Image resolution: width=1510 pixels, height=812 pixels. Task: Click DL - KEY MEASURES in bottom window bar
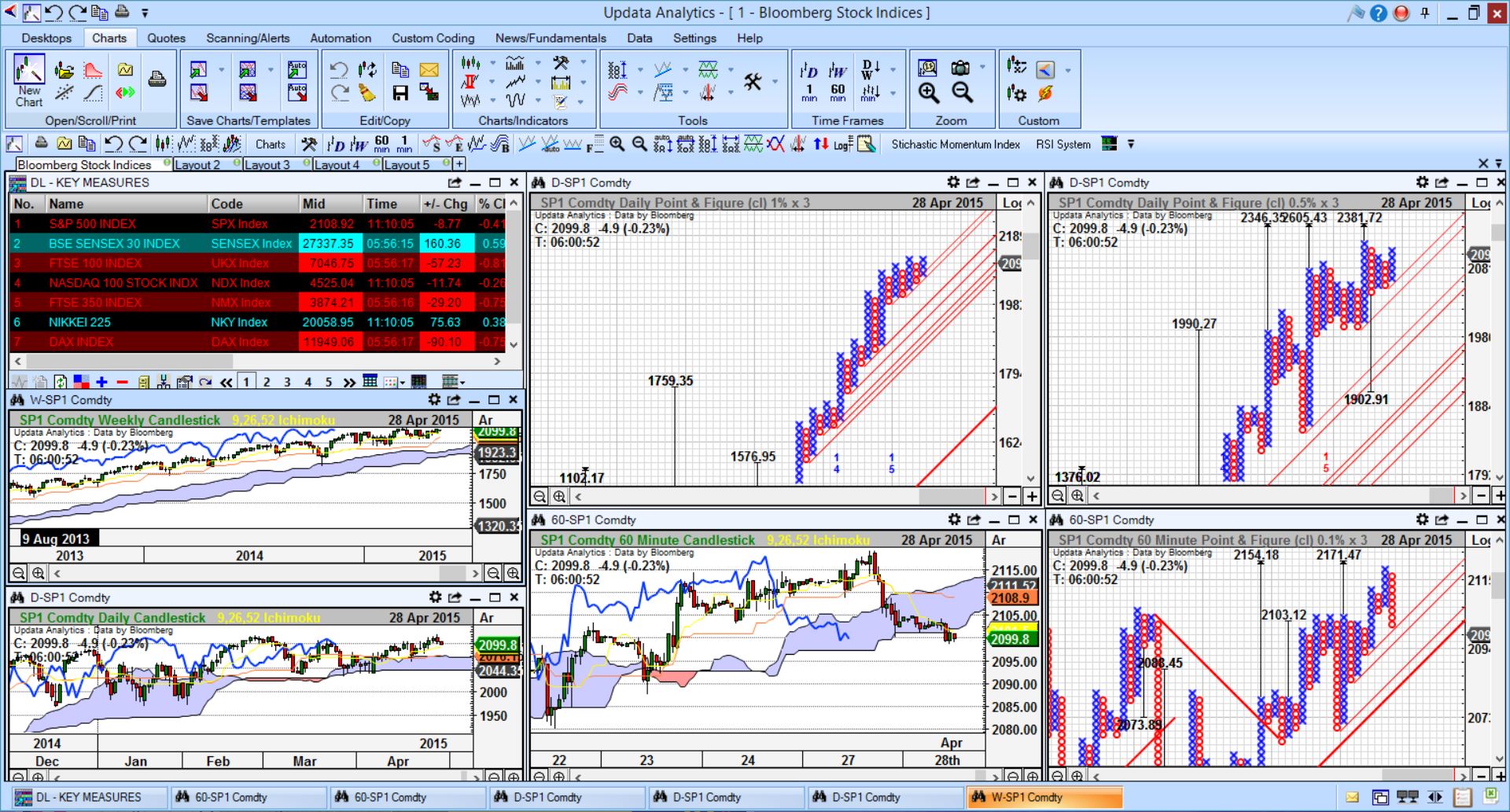click(89, 797)
